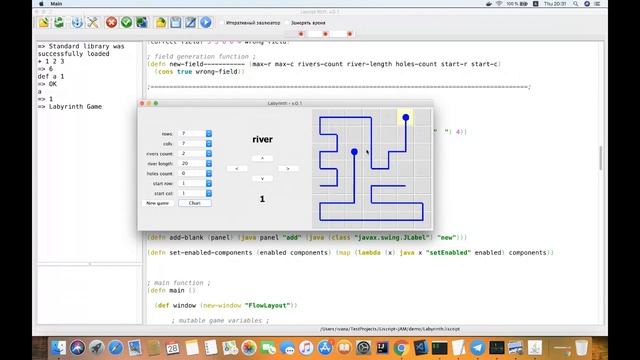Click the holes count spinner arrows

tap(209, 173)
